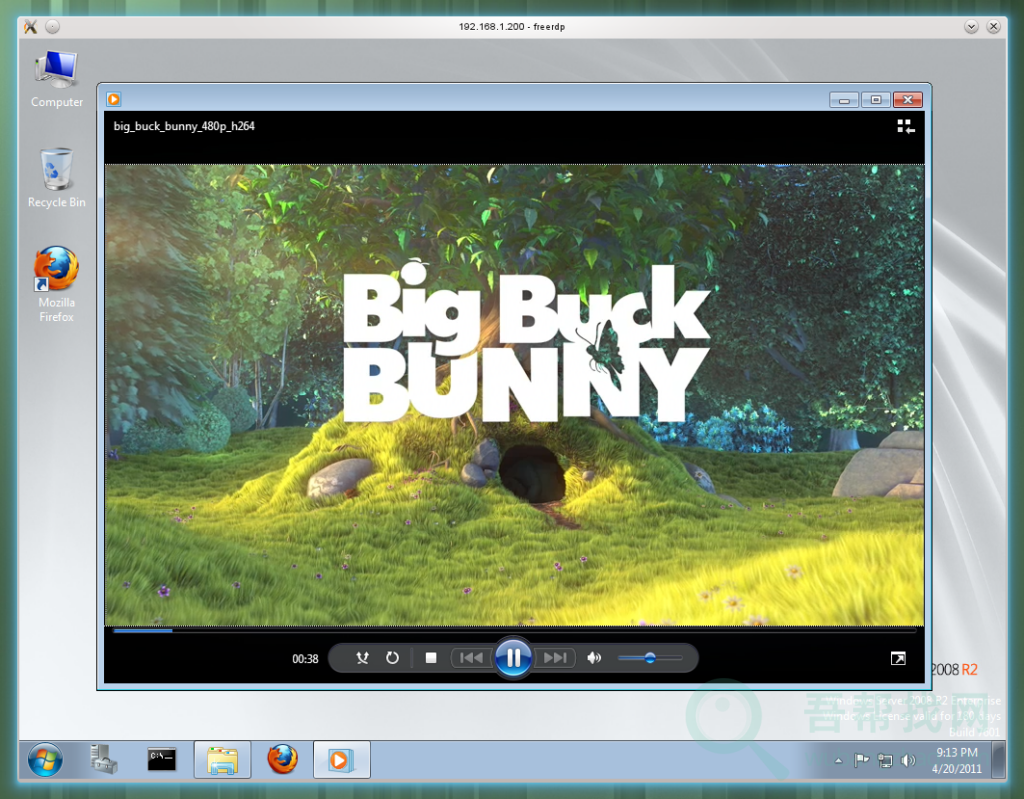Stop video playback
Screen dimensions: 1024x799
tap(431, 658)
